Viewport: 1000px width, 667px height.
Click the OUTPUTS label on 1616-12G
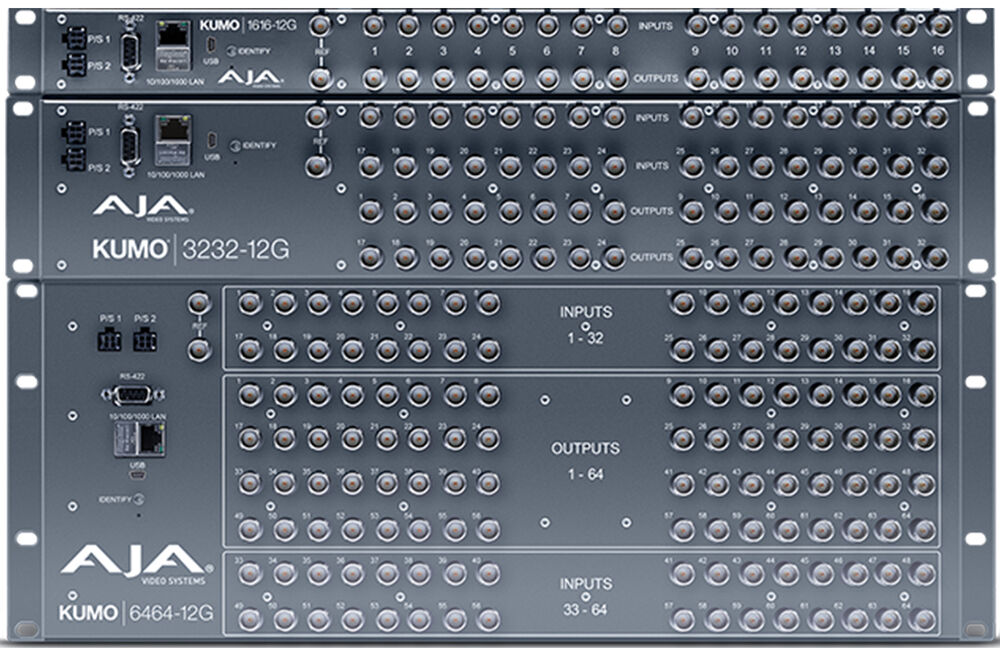656,78
